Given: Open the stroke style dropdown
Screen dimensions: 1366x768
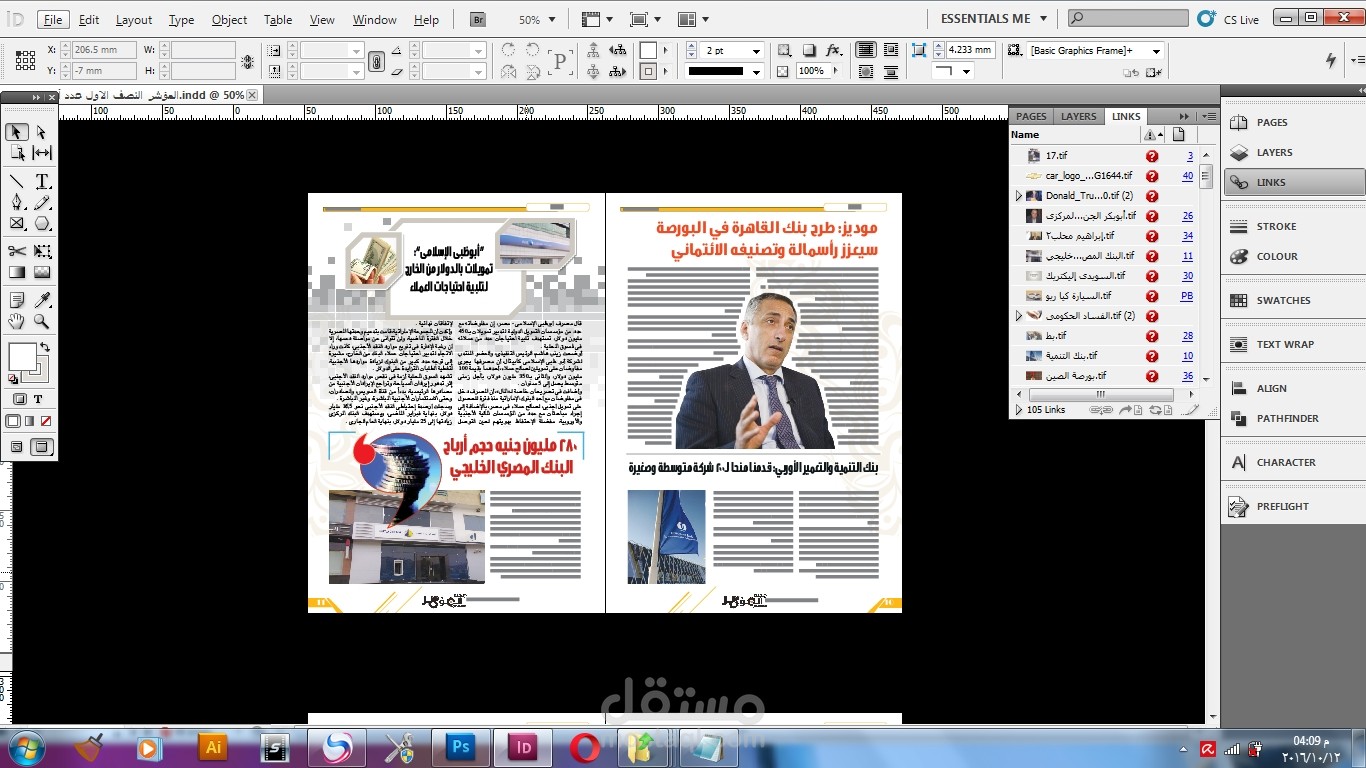Looking at the screenshot, I should click(x=756, y=72).
